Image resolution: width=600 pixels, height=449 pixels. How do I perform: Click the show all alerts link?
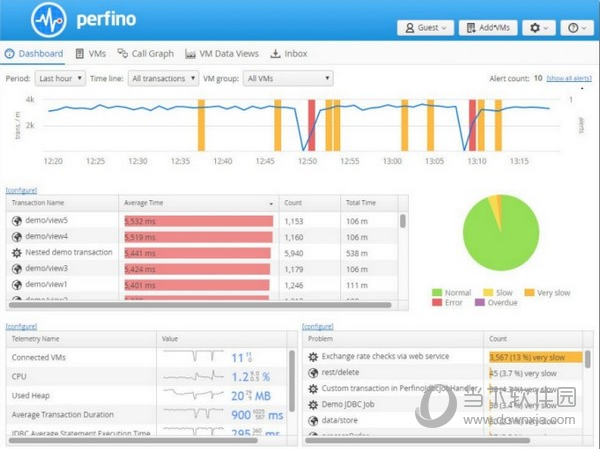(569, 78)
